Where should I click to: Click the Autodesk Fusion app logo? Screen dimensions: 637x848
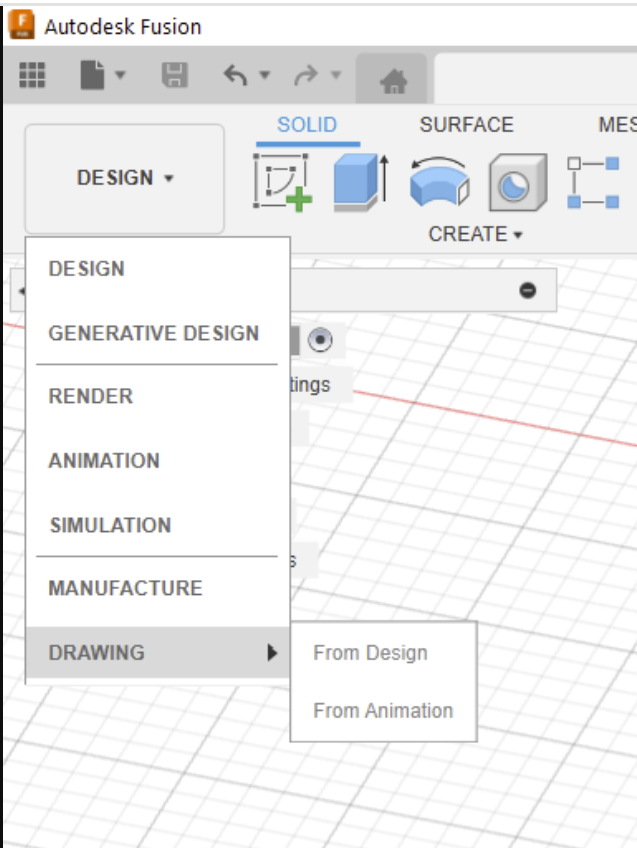point(22,26)
